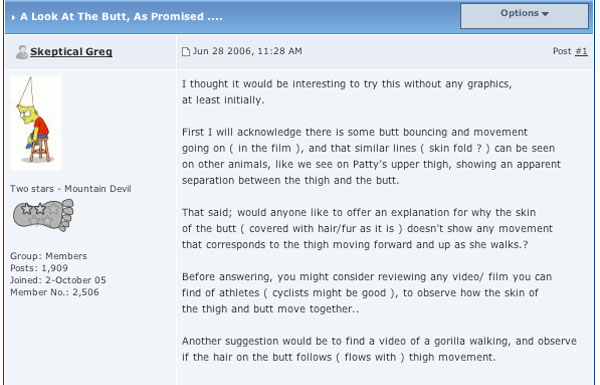Screen dimensions: 600x385
Task: Click the post document icon
Action: click(x=186, y=51)
